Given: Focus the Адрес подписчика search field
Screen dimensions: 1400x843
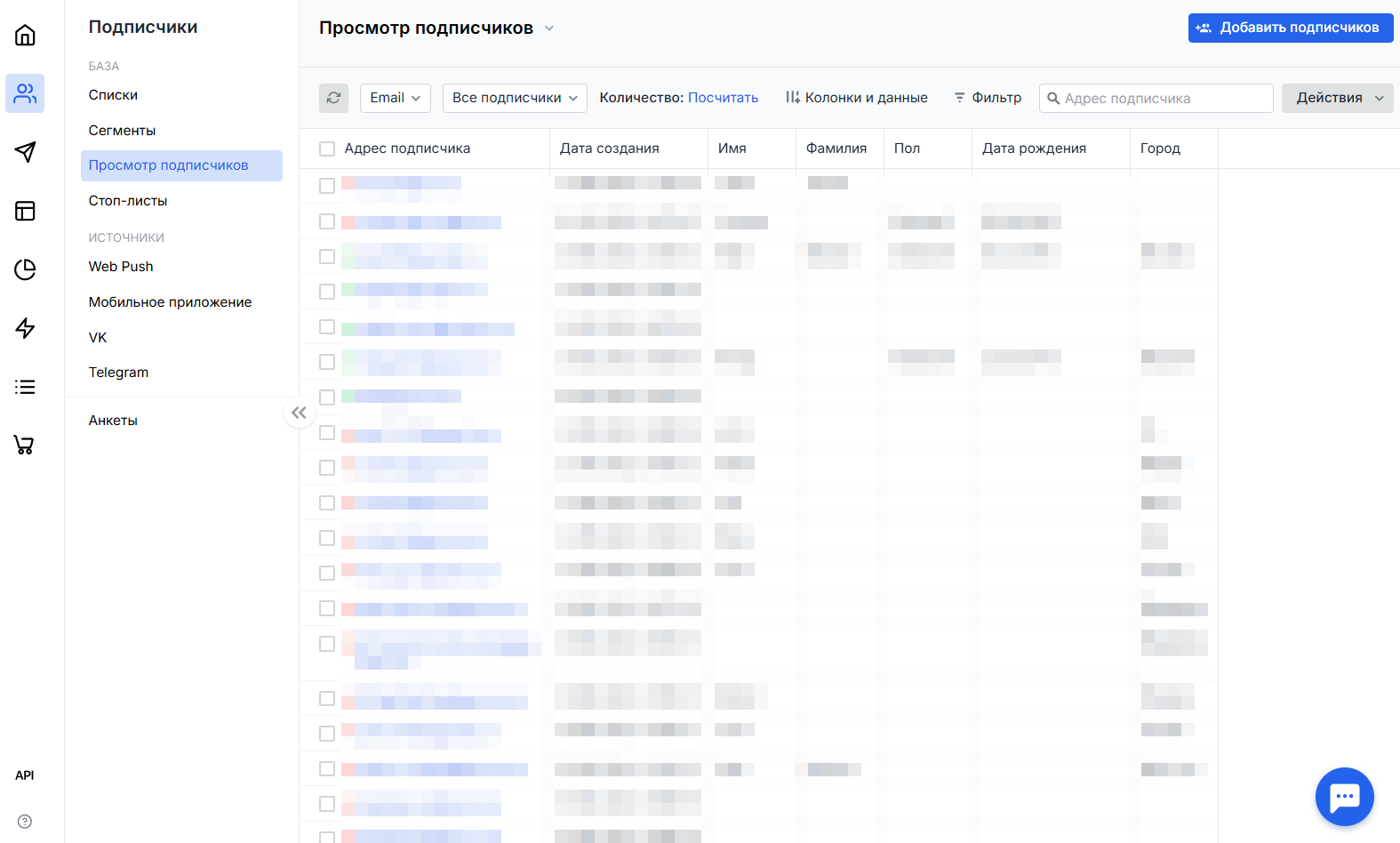Looking at the screenshot, I should pos(1164,99).
